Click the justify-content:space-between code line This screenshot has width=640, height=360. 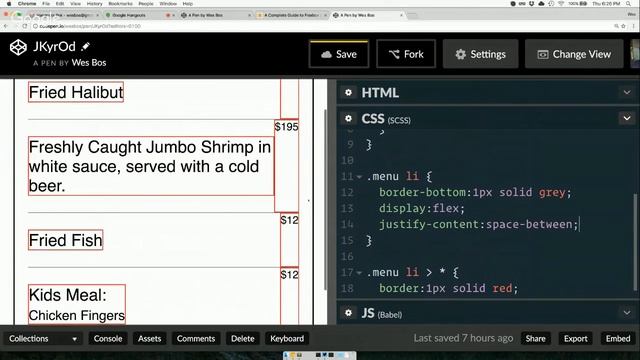point(478,224)
